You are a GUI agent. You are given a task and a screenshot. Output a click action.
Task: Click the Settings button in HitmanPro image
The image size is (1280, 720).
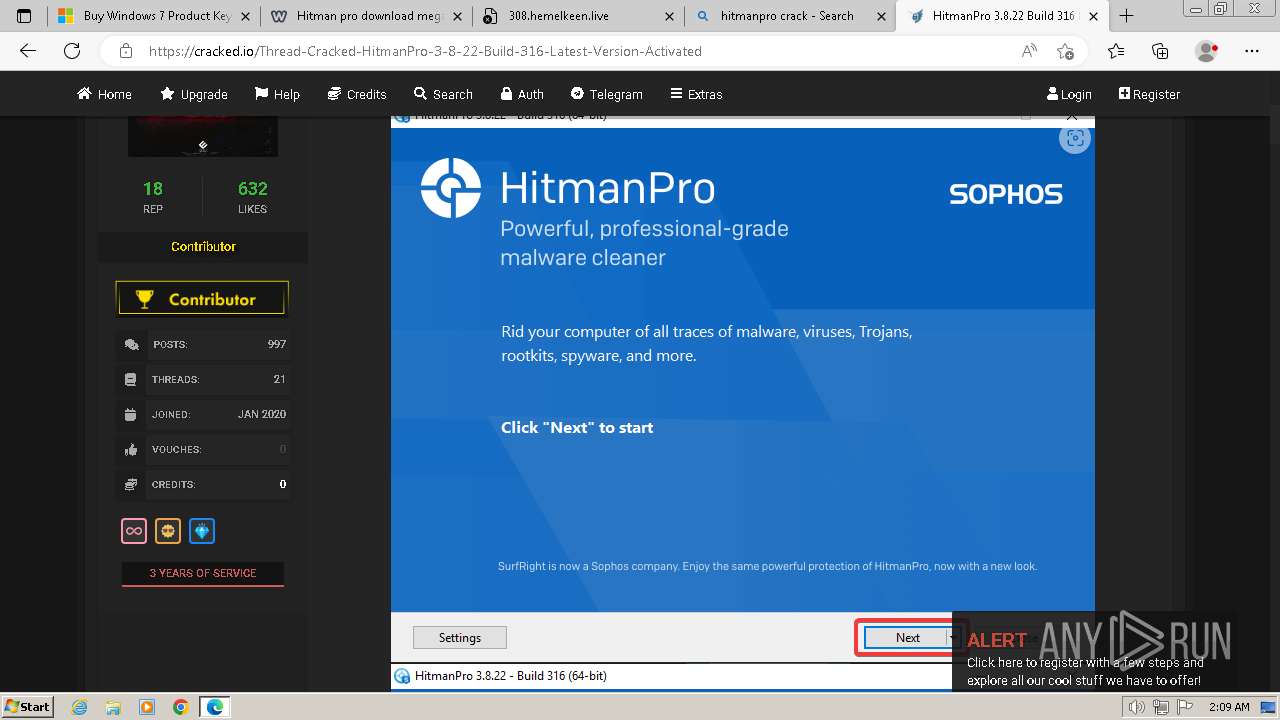(460, 638)
